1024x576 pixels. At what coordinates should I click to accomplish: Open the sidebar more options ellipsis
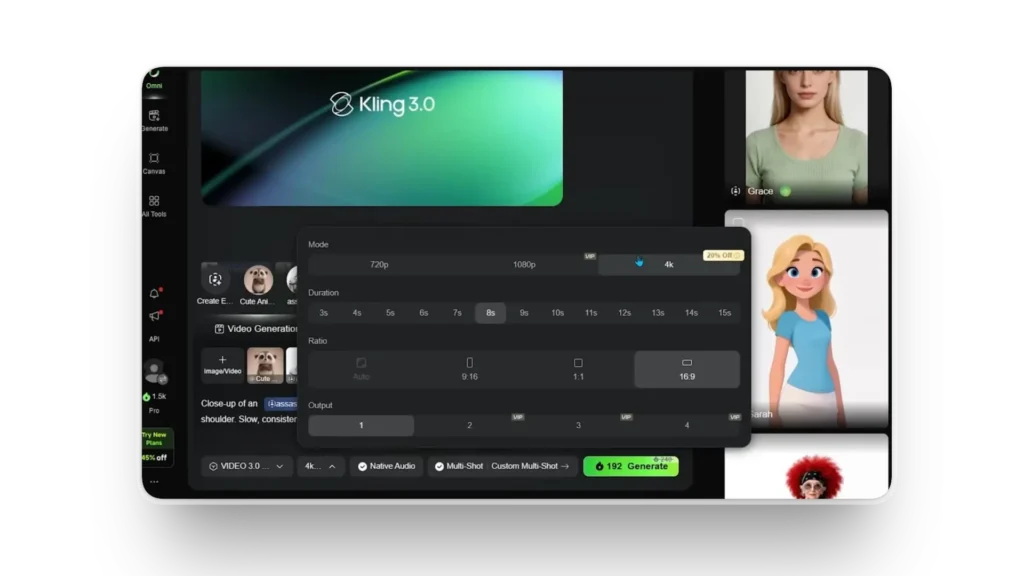154,482
